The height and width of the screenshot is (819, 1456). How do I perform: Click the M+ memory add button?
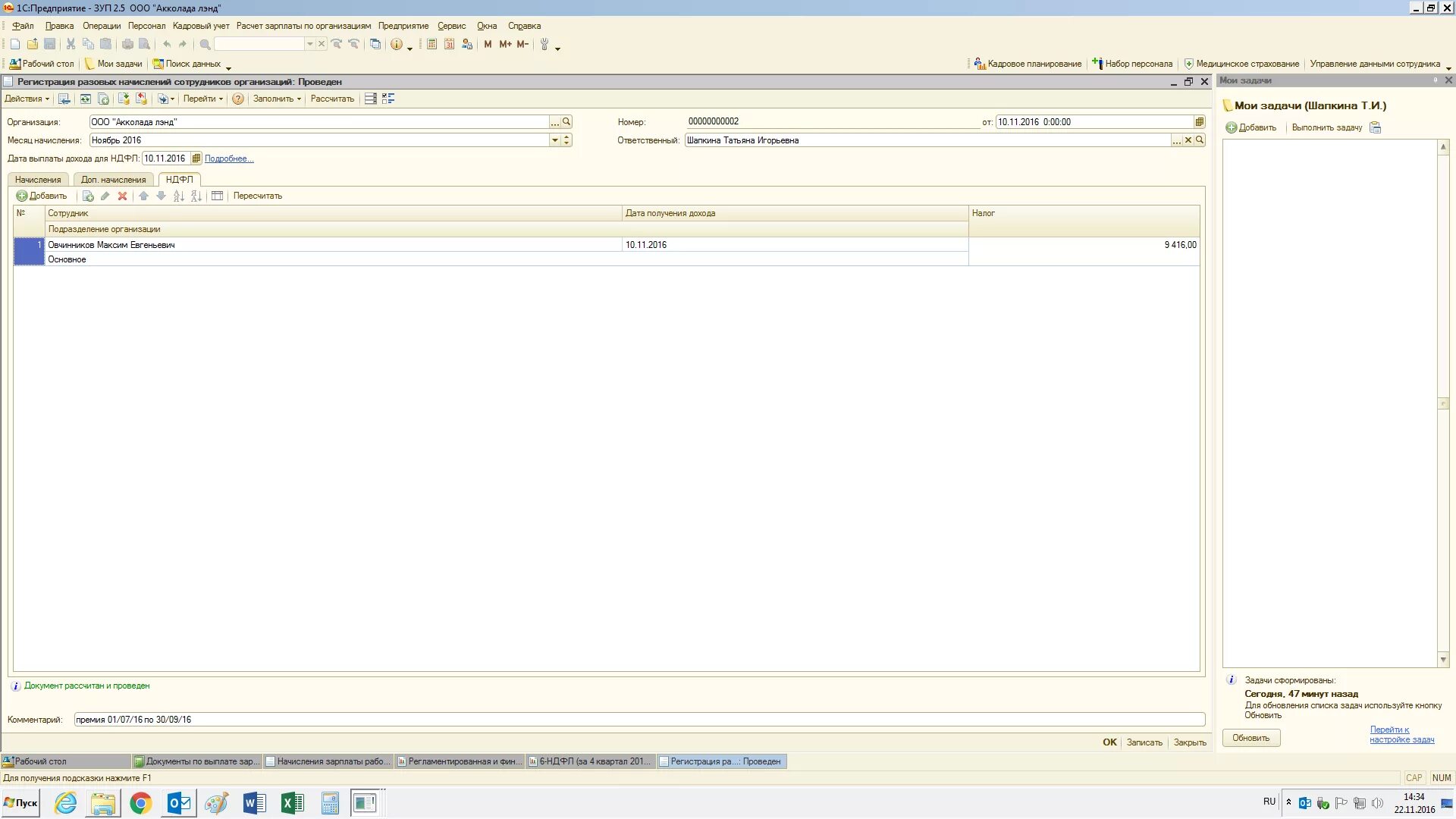tap(505, 44)
